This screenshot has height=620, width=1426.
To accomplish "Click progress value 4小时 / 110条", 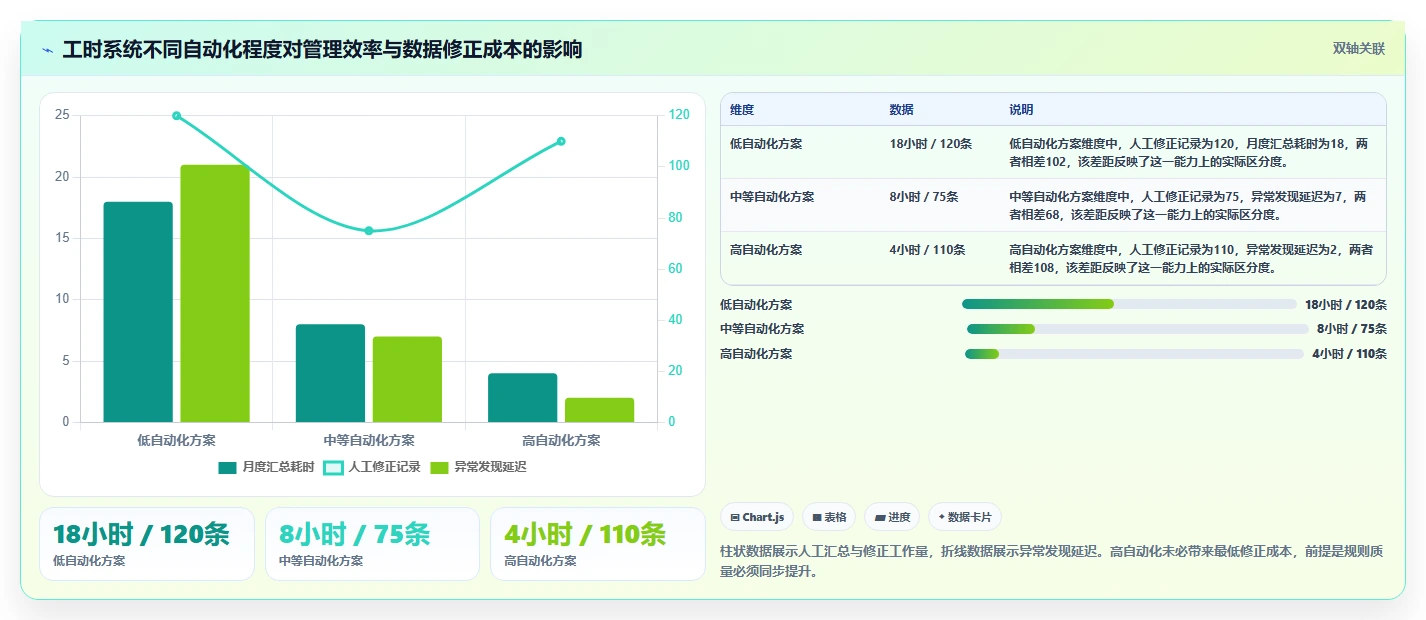I will click(x=1349, y=354).
